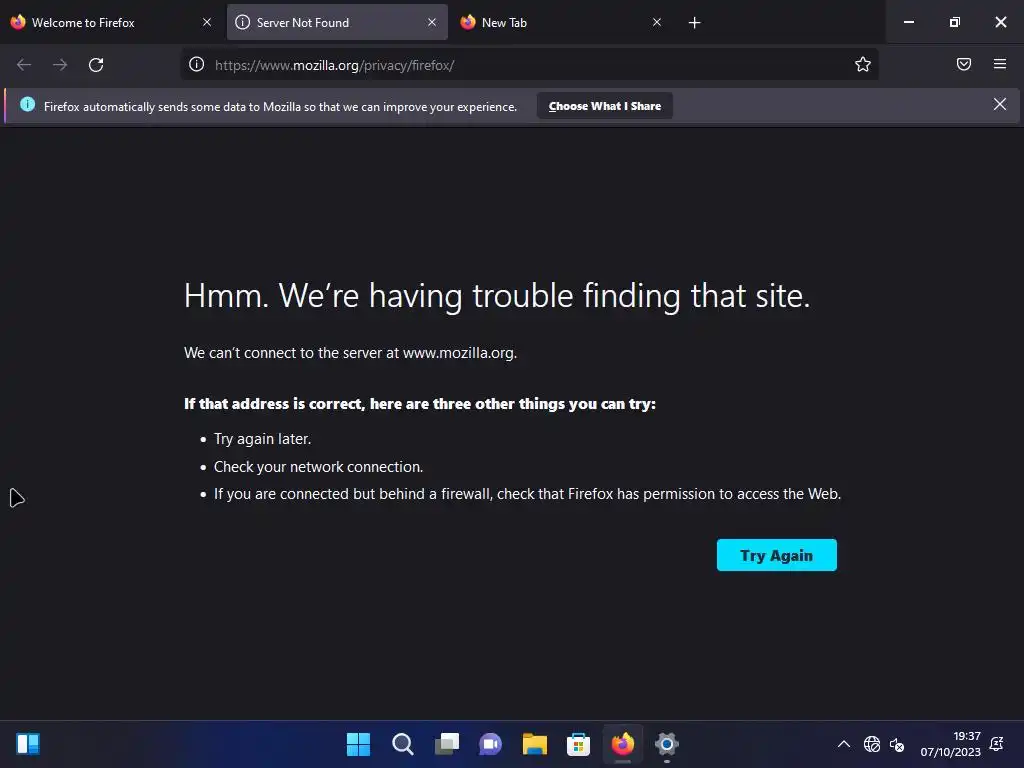
Task: Click 'We can't connect to the server' text
Action: [x=351, y=353]
